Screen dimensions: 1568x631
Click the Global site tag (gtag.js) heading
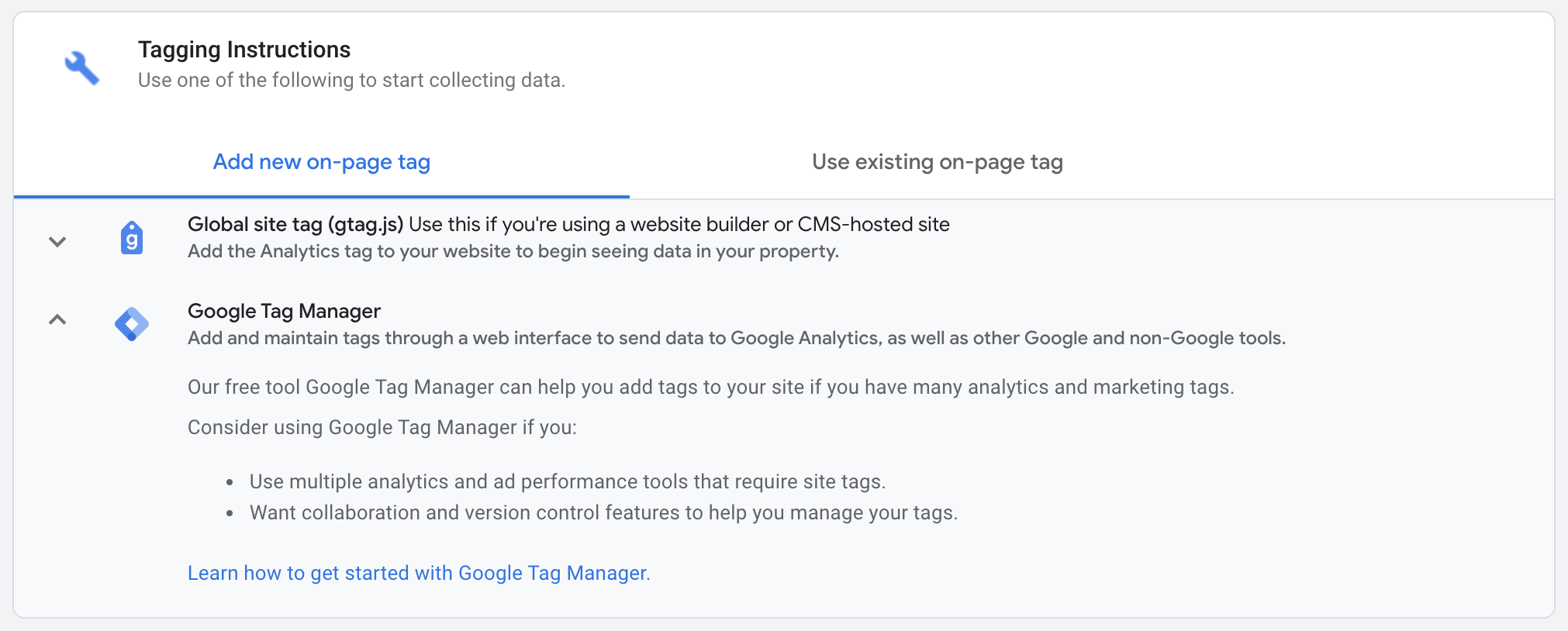point(295,224)
